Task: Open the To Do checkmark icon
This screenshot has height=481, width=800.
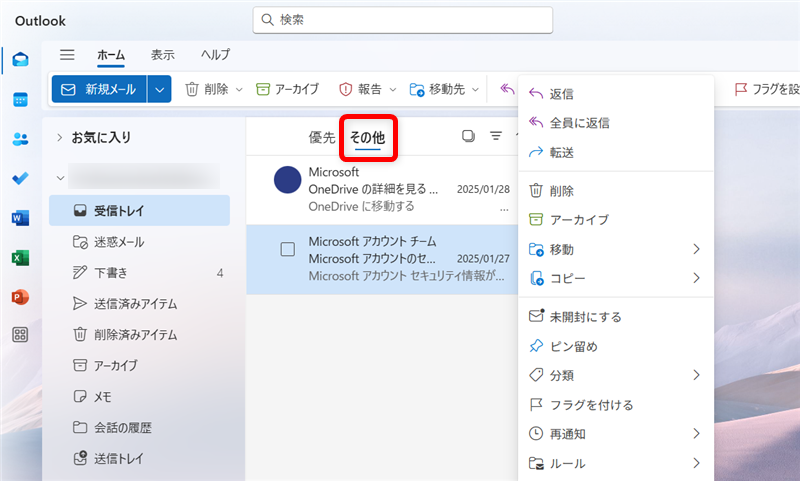Action: pyautogui.click(x=20, y=178)
